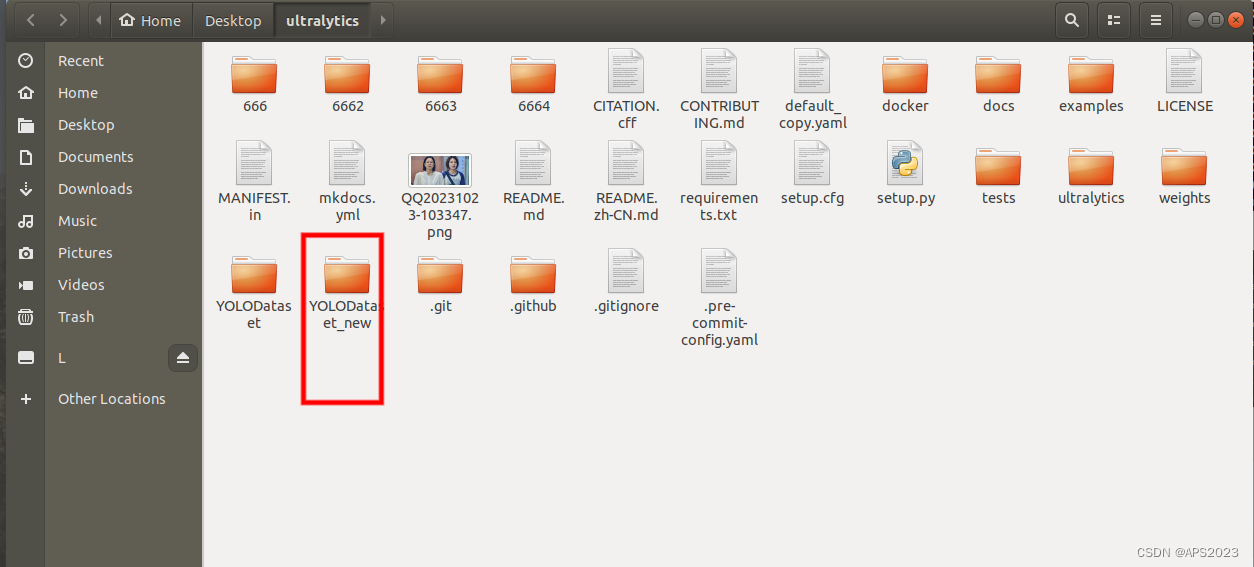The width and height of the screenshot is (1254, 567).
Task: Select the setup.cfg file icon
Action: pyautogui.click(x=812, y=163)
